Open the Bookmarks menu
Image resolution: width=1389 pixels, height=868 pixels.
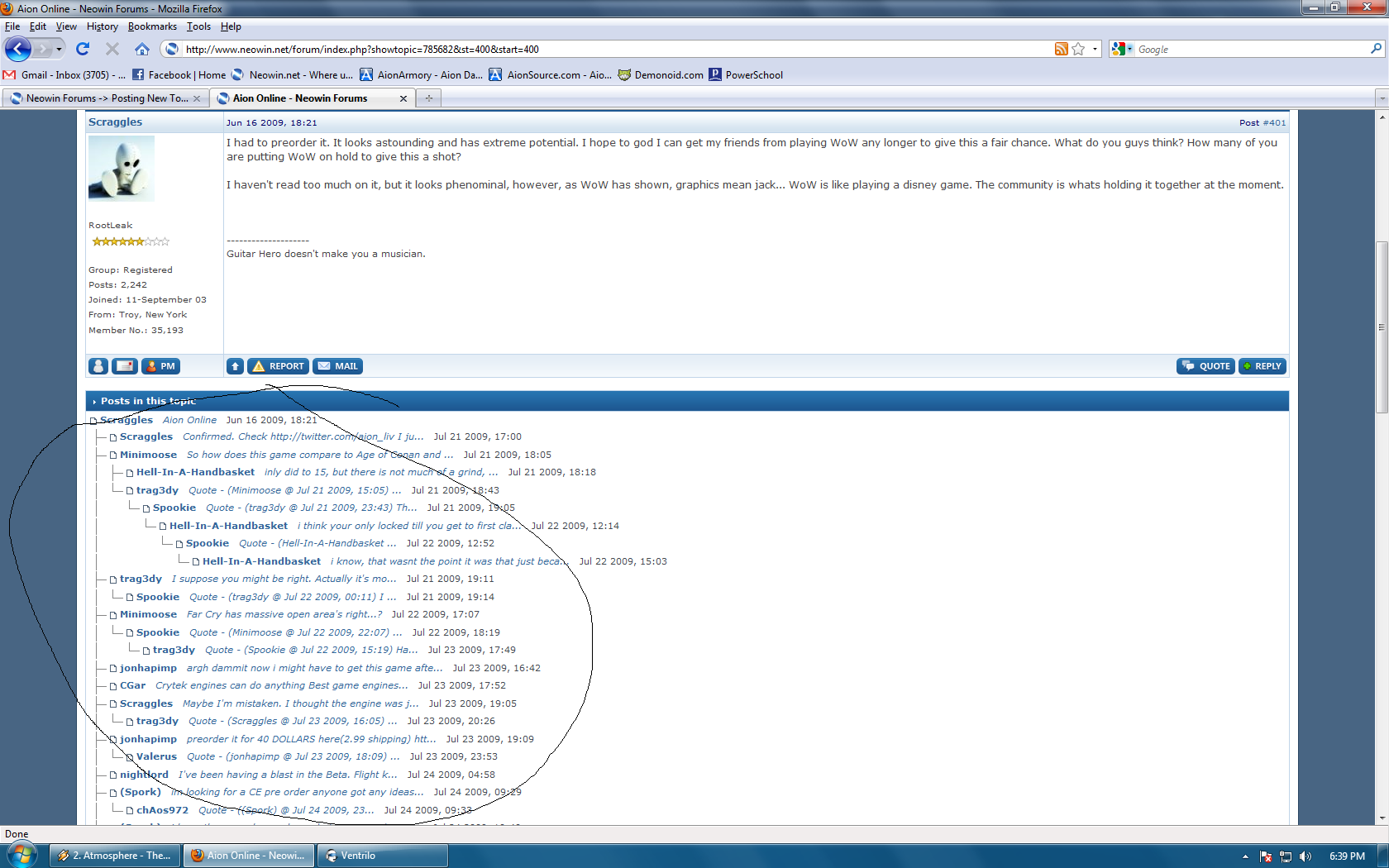152,26
